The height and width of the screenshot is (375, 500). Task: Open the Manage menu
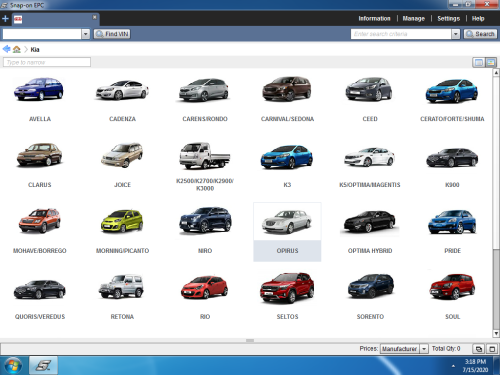pos(414,19)
